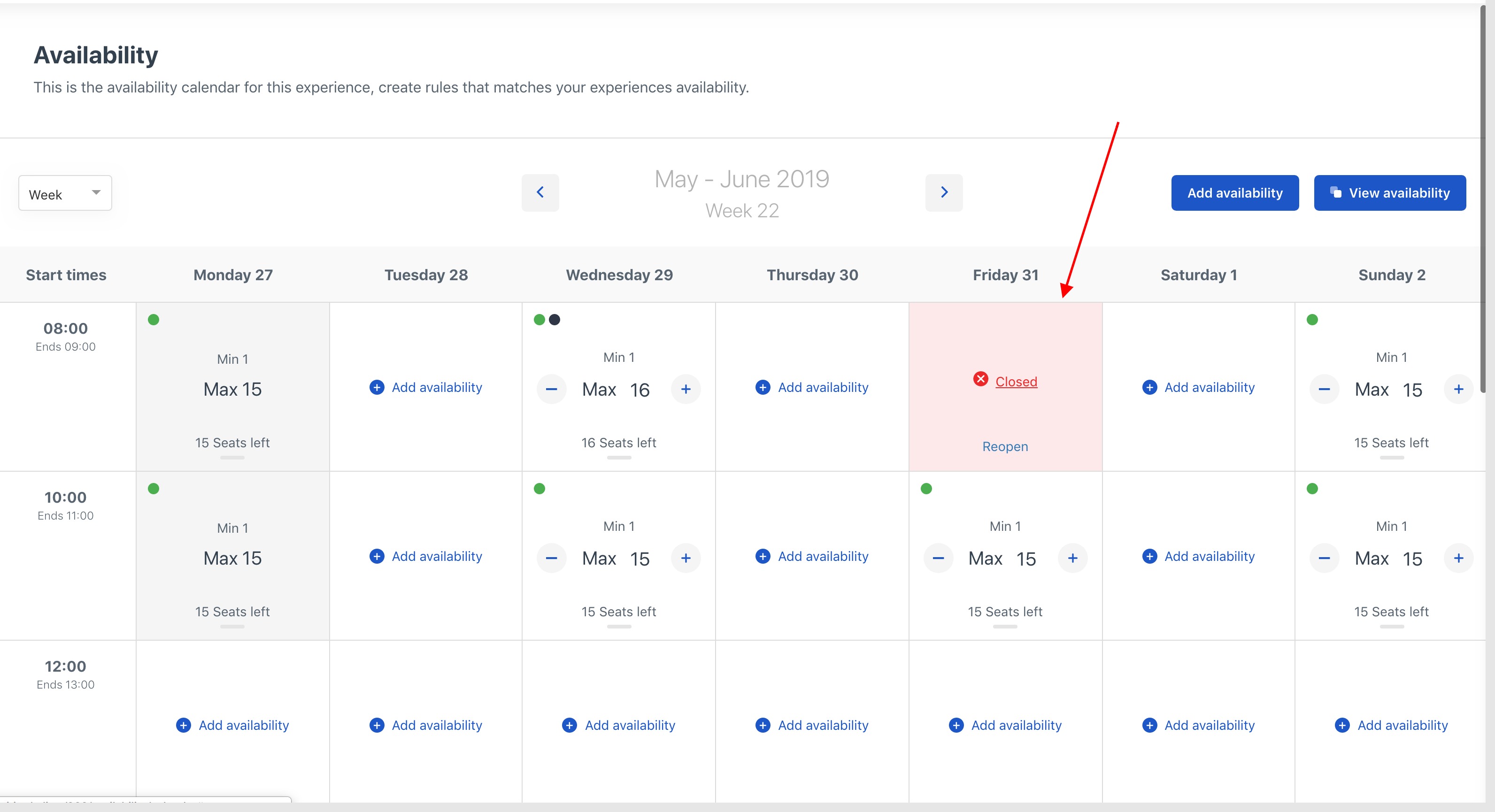Click the seats-left progress bar Wednesday 29 10:00
This screenshot has width=1495, height=812.
click(619, 627)
